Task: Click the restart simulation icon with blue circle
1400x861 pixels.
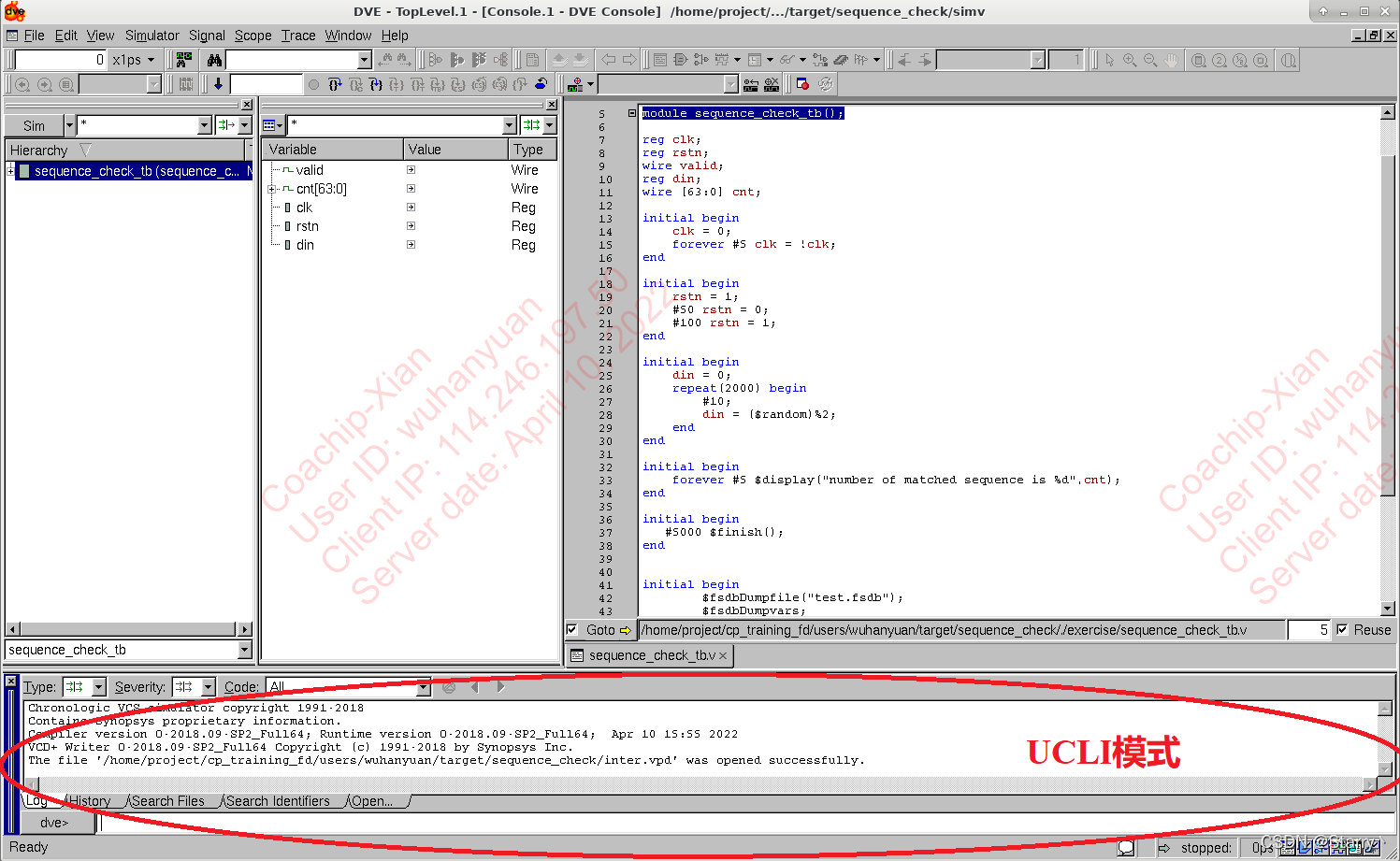Action: point(541,84)
